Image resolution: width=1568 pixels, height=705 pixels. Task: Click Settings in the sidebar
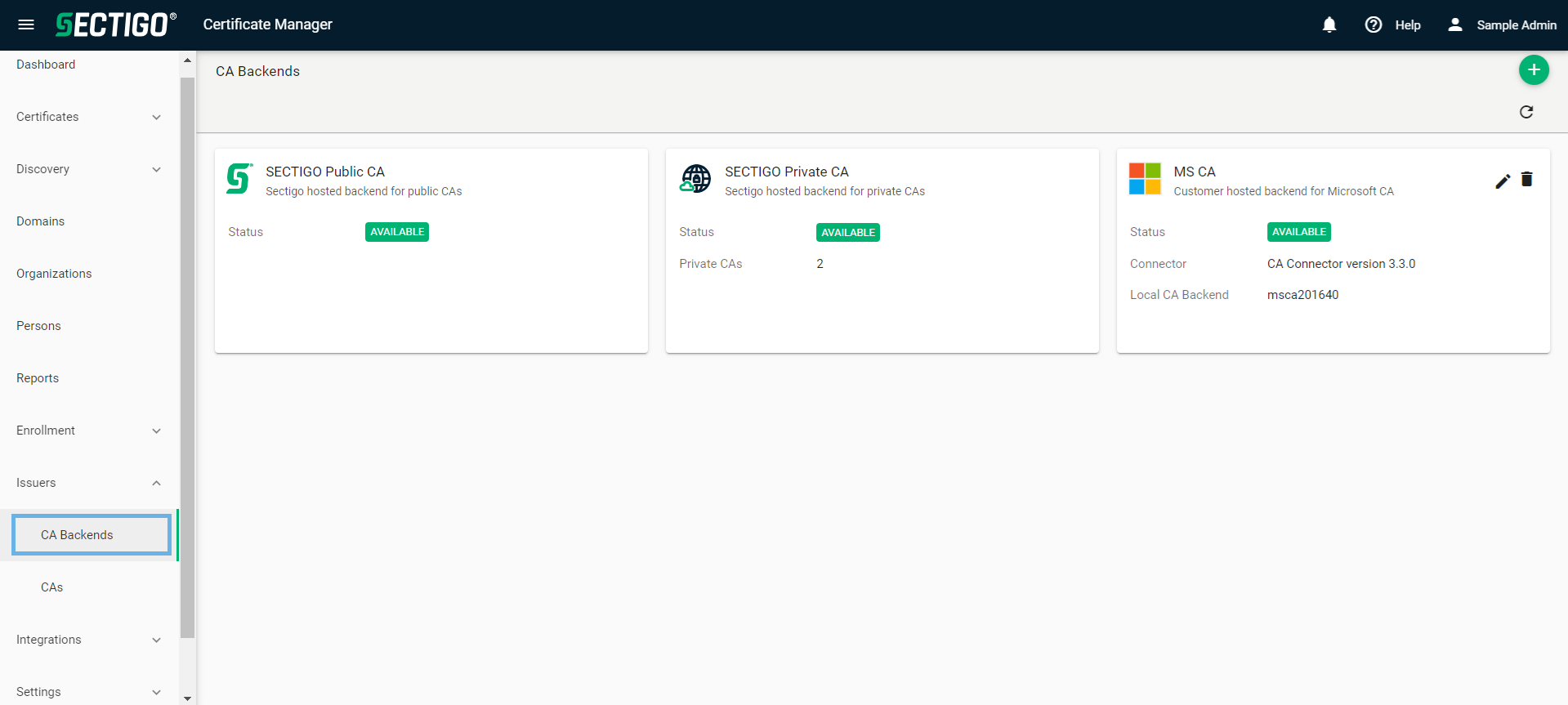tap(38, 692)
